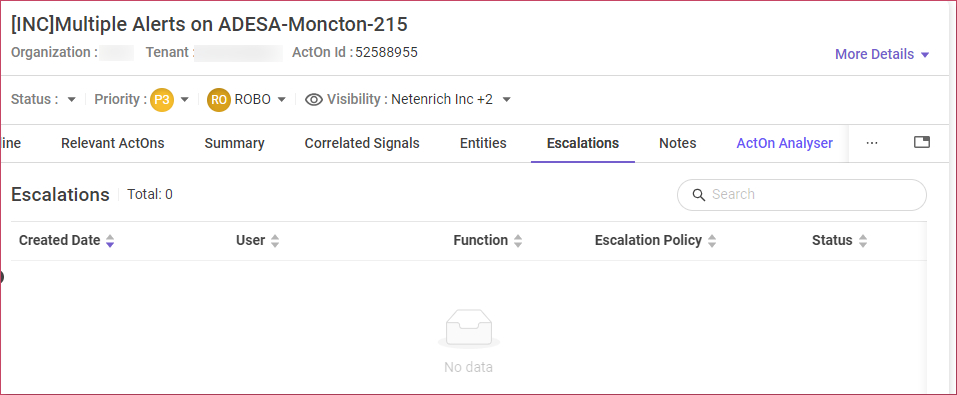This screenshot has height=395, width=957.
Task: Open the Notes tab
Action: click(677, 143)
